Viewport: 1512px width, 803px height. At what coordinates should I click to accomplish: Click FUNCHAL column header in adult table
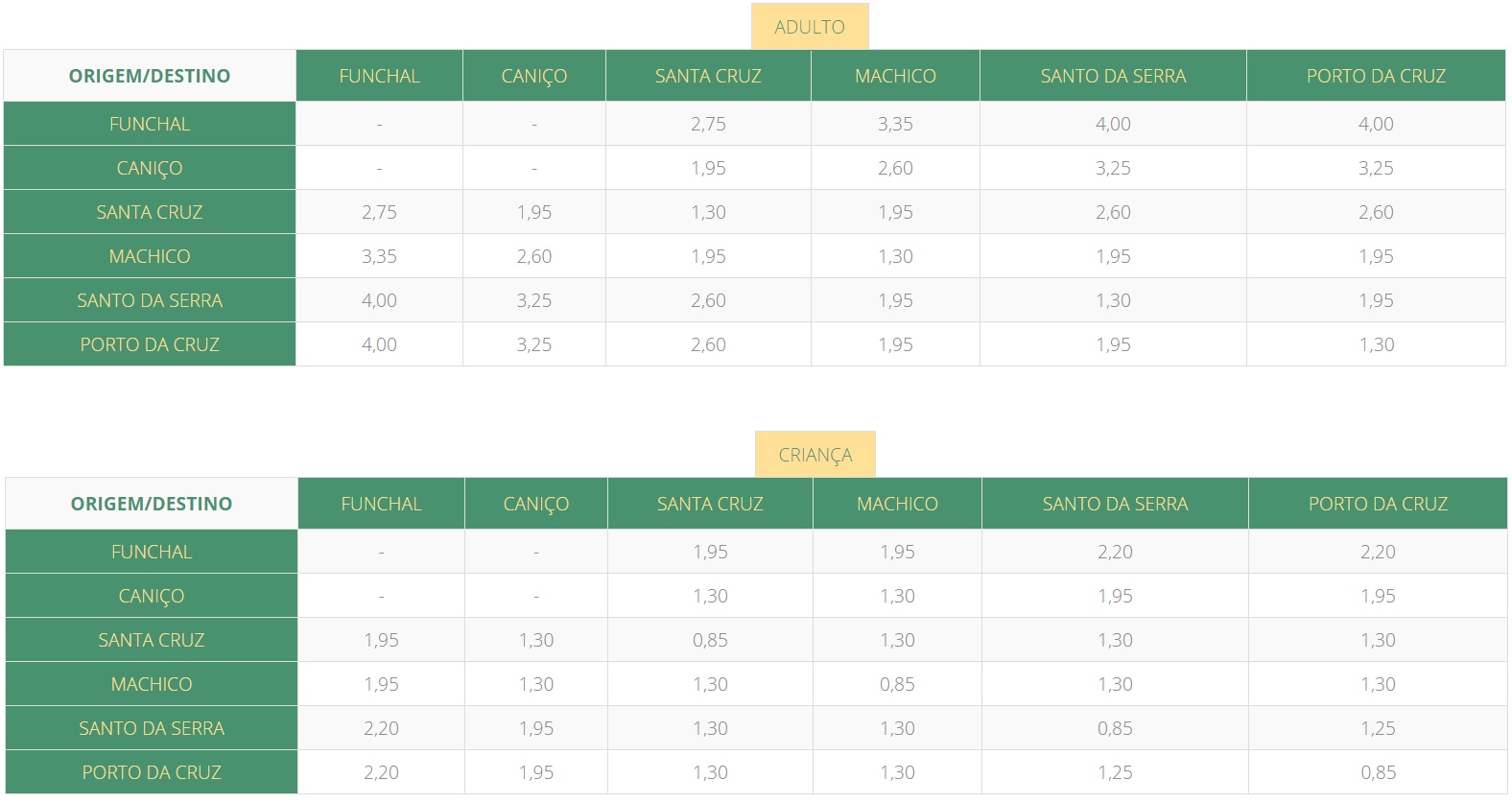click(x=379, y=76)
